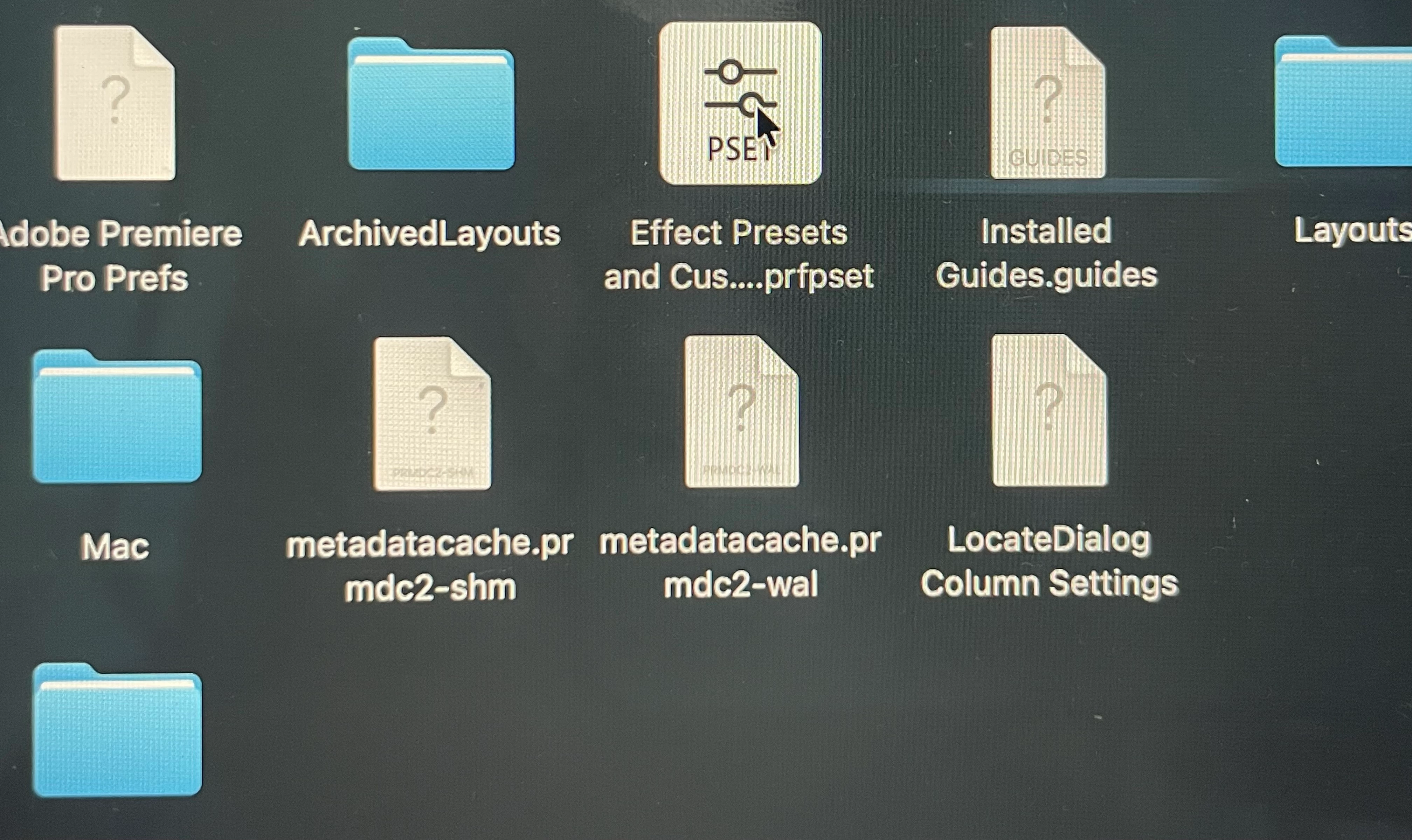The height and width of the screenshot is (840, 1412).
Task: Select the LocateDialog Column Settings file icon
Action: (x=1049, y=410)
